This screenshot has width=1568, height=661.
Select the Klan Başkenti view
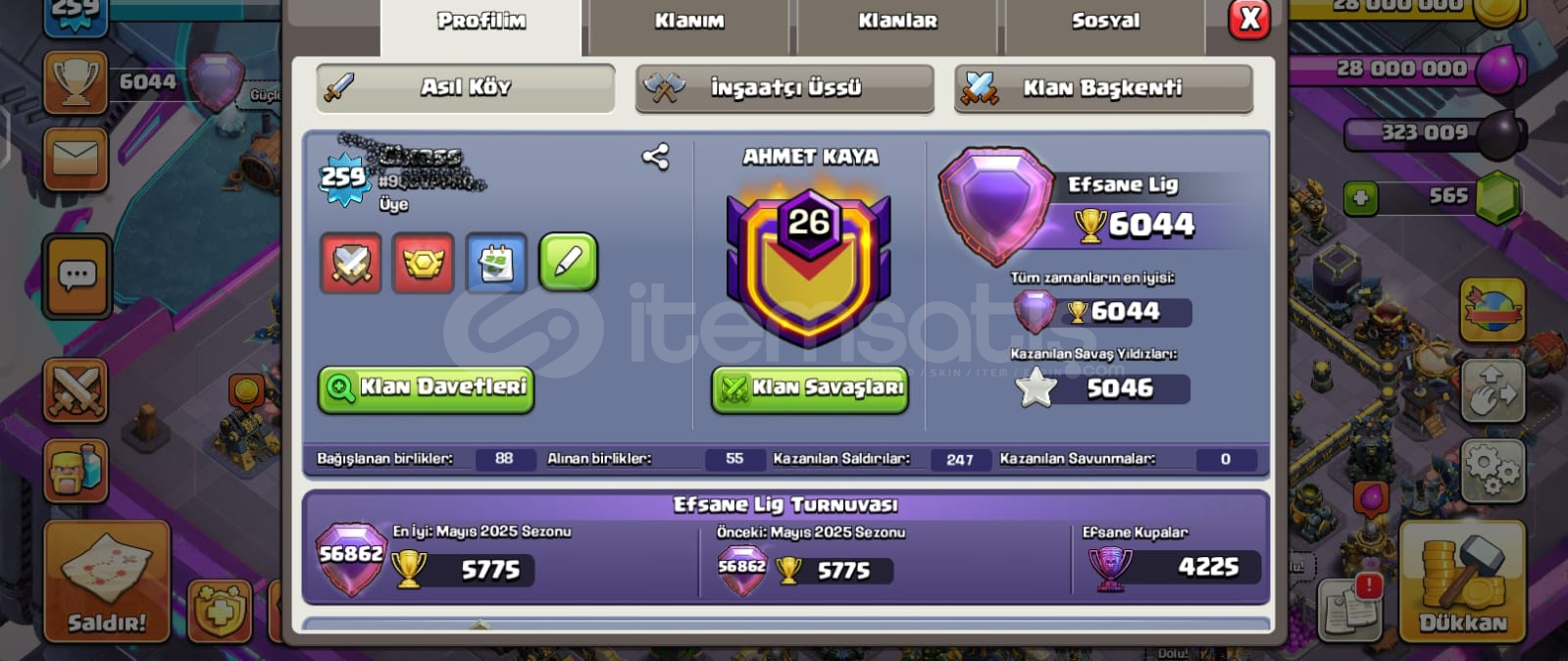click(1103, 88)
